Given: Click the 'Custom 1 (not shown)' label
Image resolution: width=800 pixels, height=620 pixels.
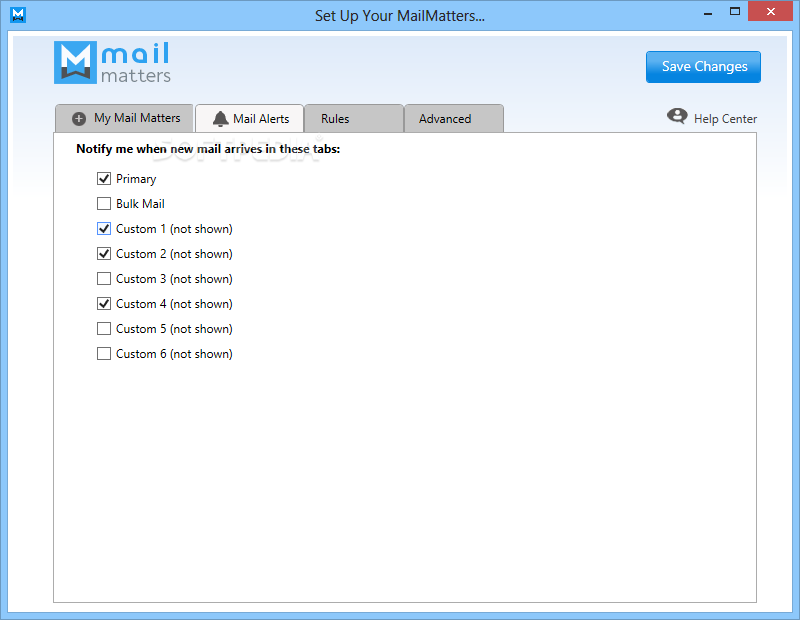Looking at the screenshot, I should (x=174, y=229).
